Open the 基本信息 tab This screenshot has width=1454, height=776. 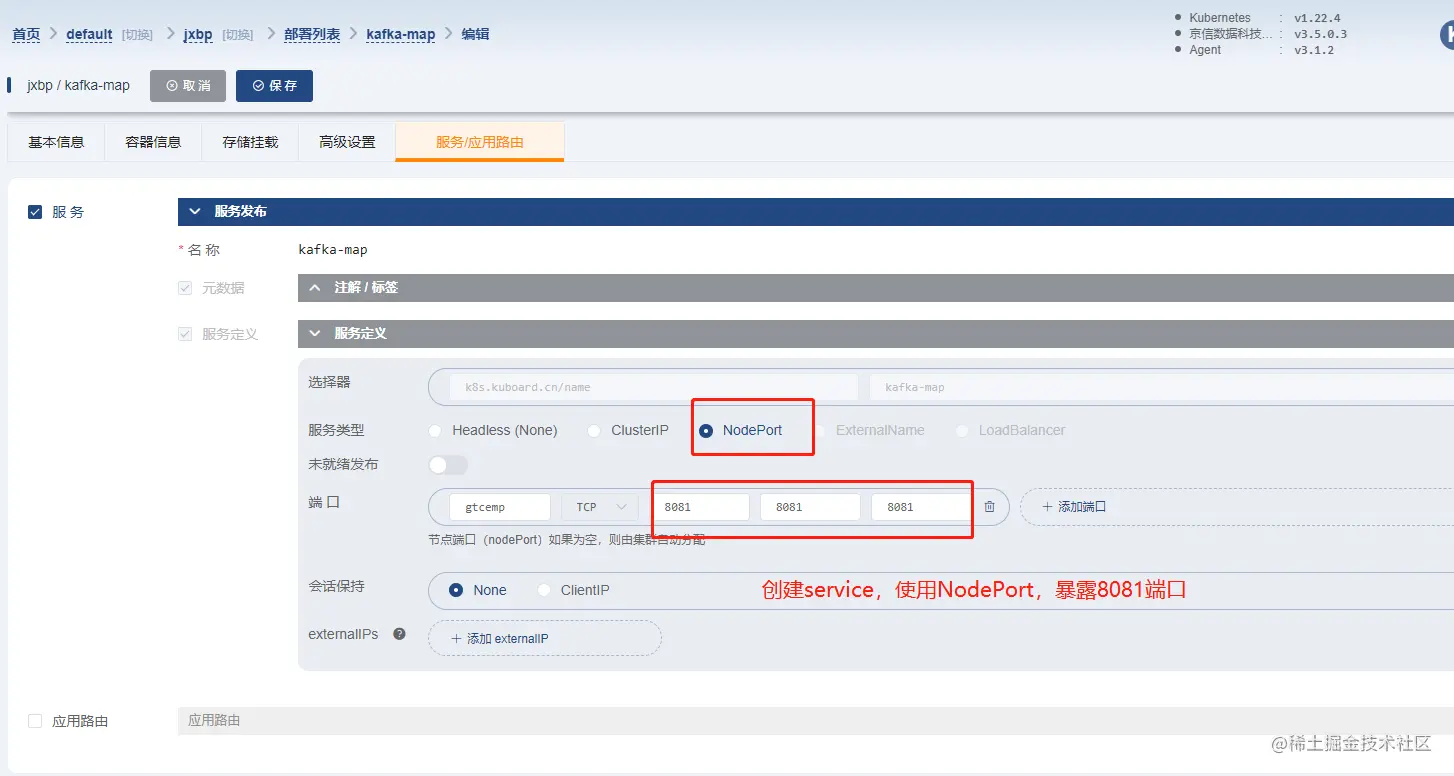[56, 142]
